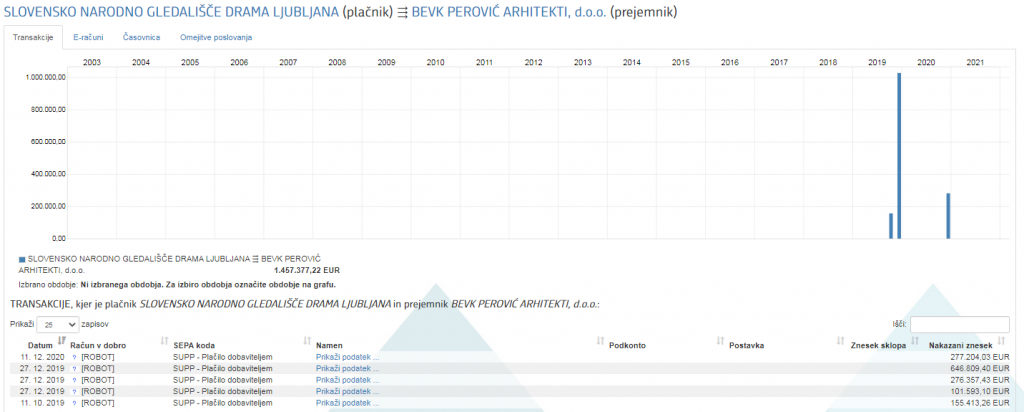Click question mark icon in 11.10.2019 row
Viewport: 1024px width, 412px height.
click(x=73, y=404)
